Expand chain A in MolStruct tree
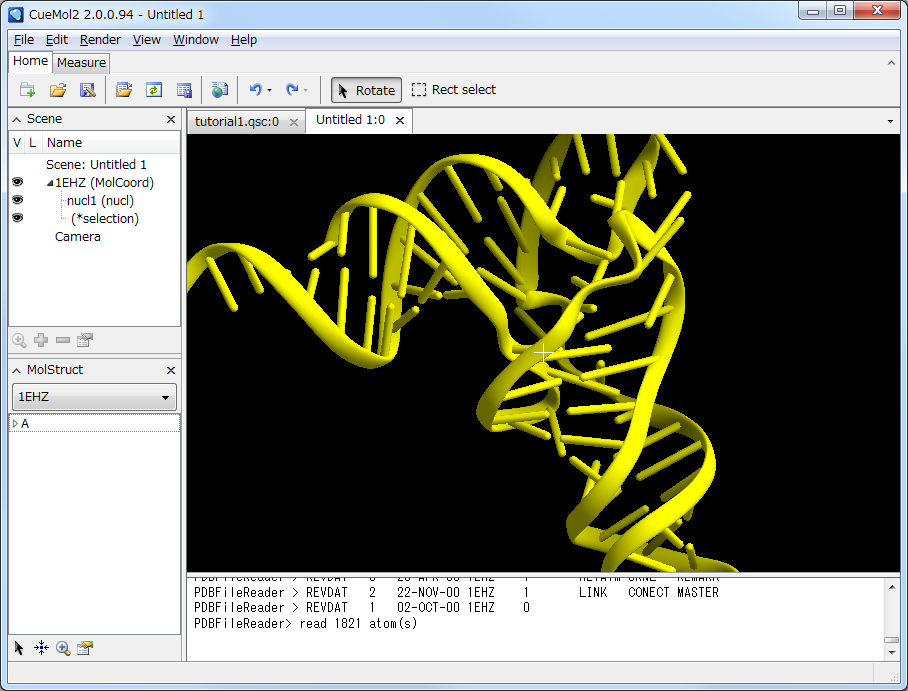Image resolution: width=908 pixels, height=691 pixels. click(16, 424)
